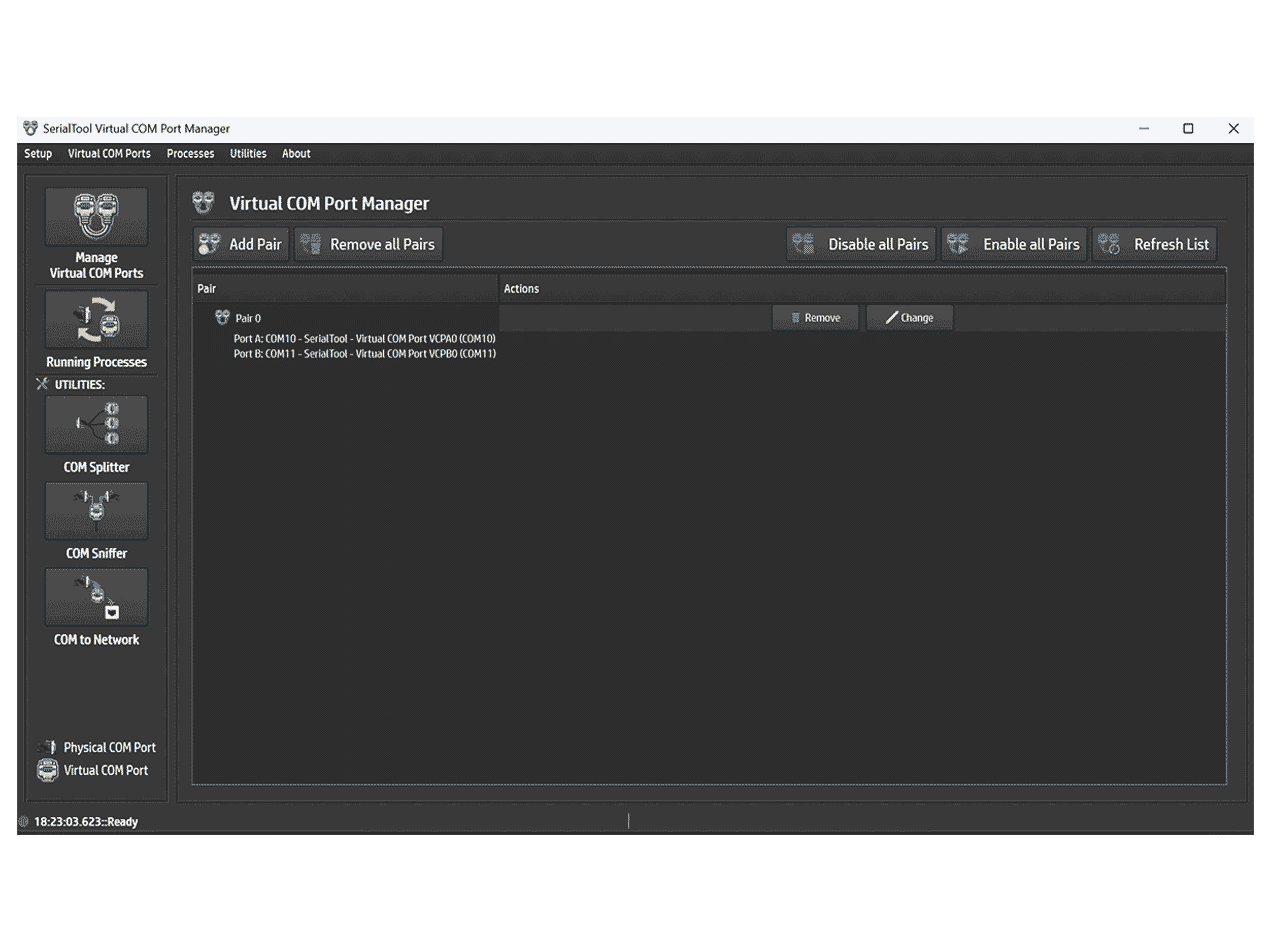
Task: Click the Virtual COM Port legend text
Action: click(106, 770)
